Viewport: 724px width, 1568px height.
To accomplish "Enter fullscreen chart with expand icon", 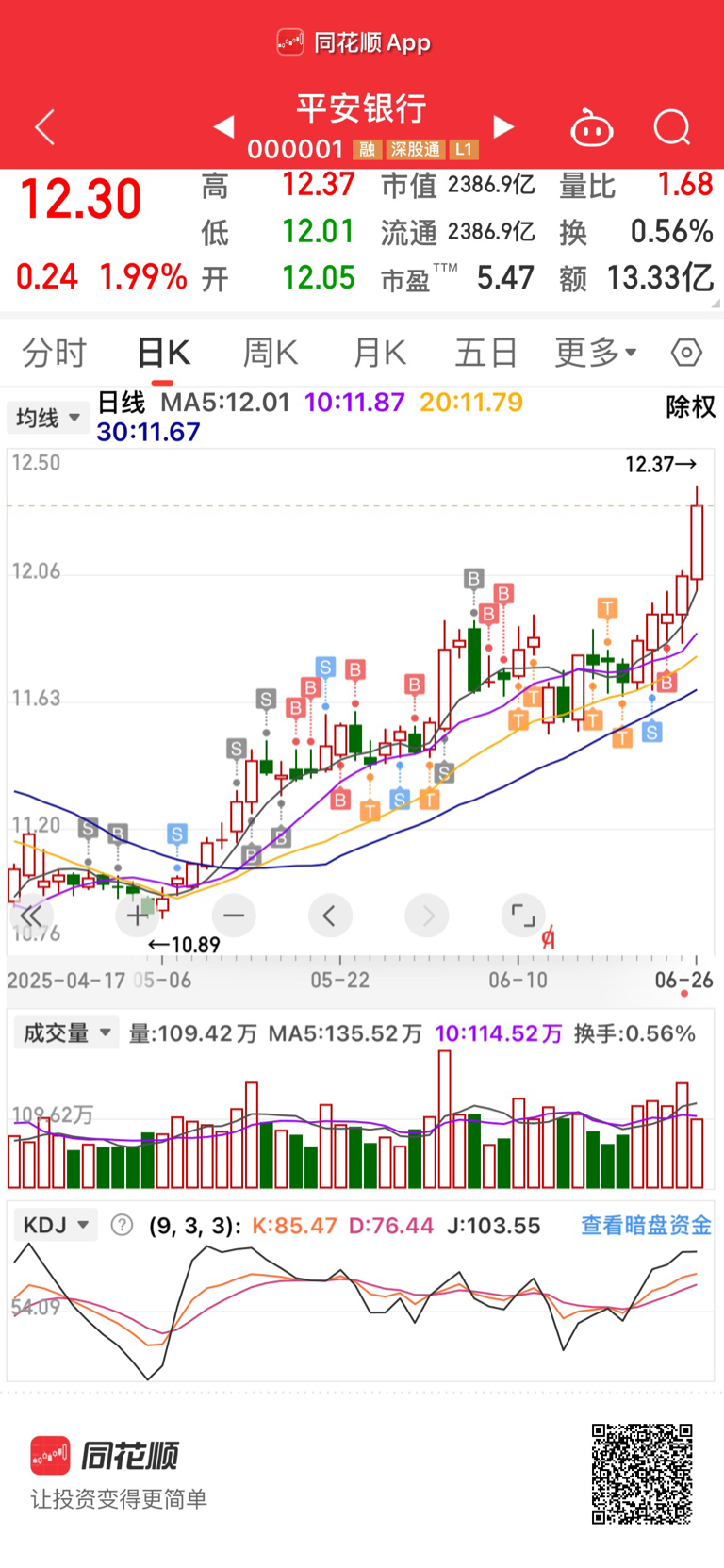I will point(523,916).
